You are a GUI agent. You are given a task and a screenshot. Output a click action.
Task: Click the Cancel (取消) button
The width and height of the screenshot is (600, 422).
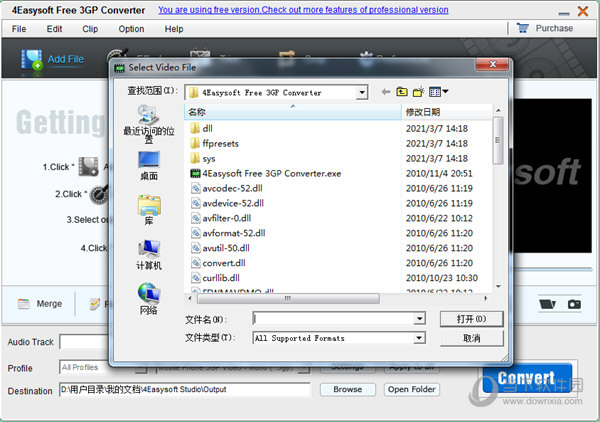[471, 338]
